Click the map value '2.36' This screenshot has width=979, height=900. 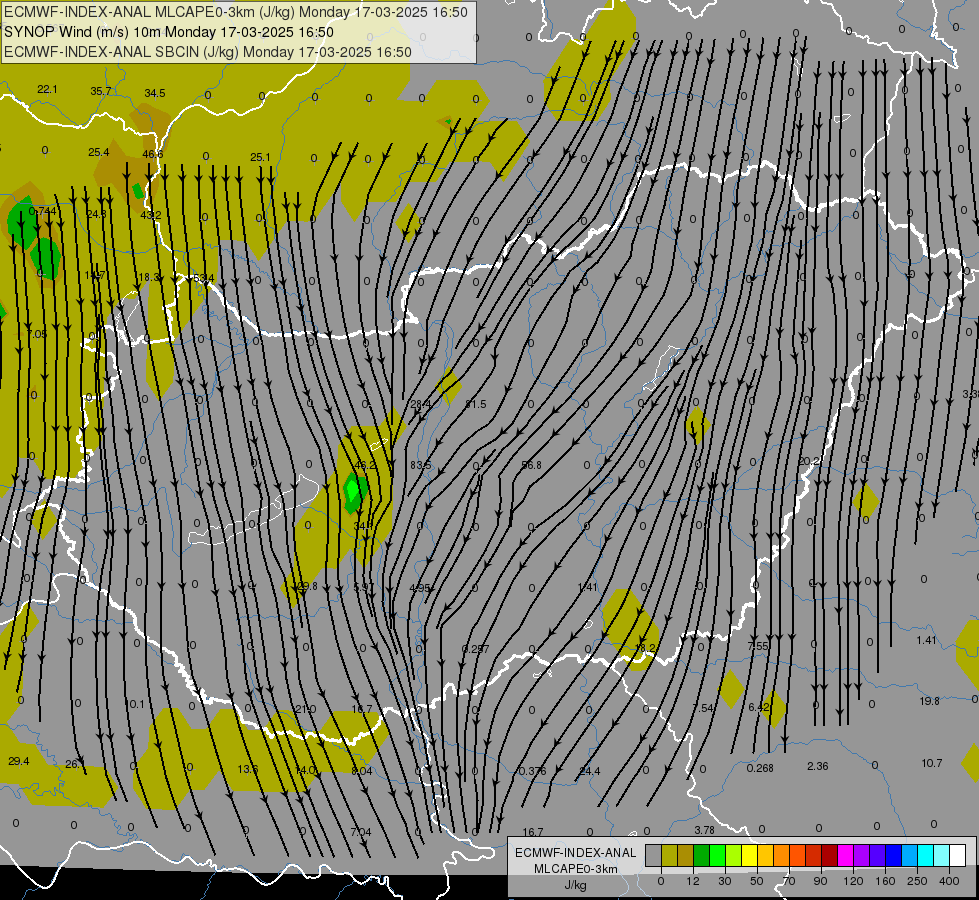coord(818,766)
